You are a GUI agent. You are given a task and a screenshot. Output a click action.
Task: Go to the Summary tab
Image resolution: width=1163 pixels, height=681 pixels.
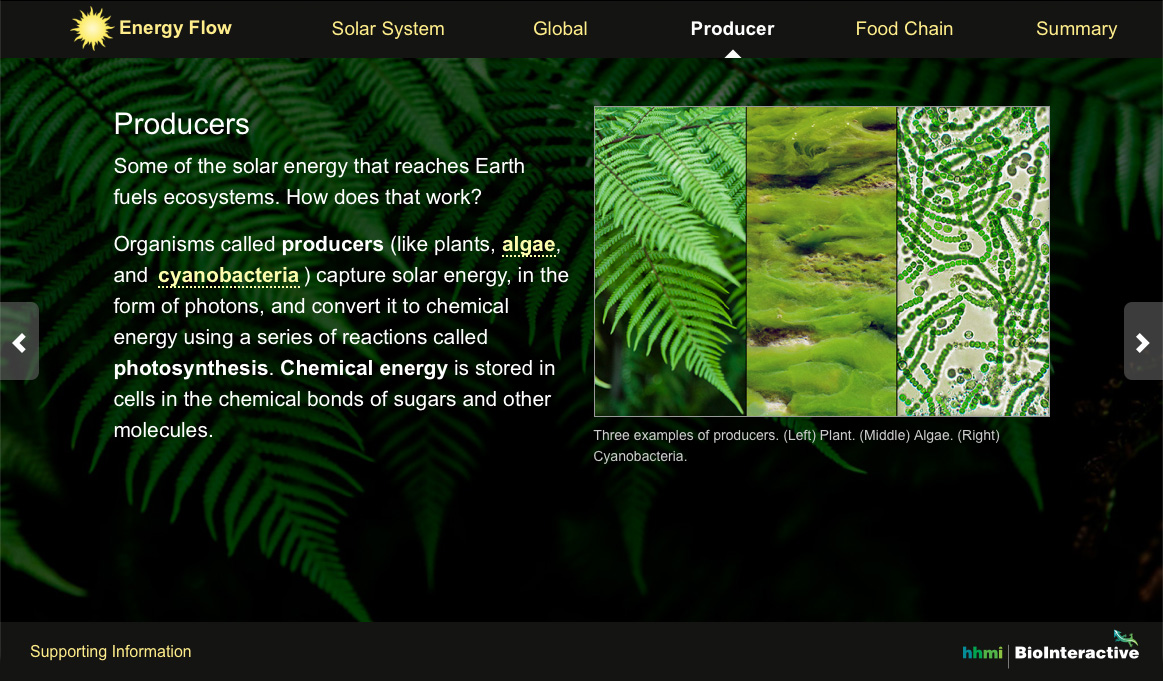click(x=1076, y=29)
